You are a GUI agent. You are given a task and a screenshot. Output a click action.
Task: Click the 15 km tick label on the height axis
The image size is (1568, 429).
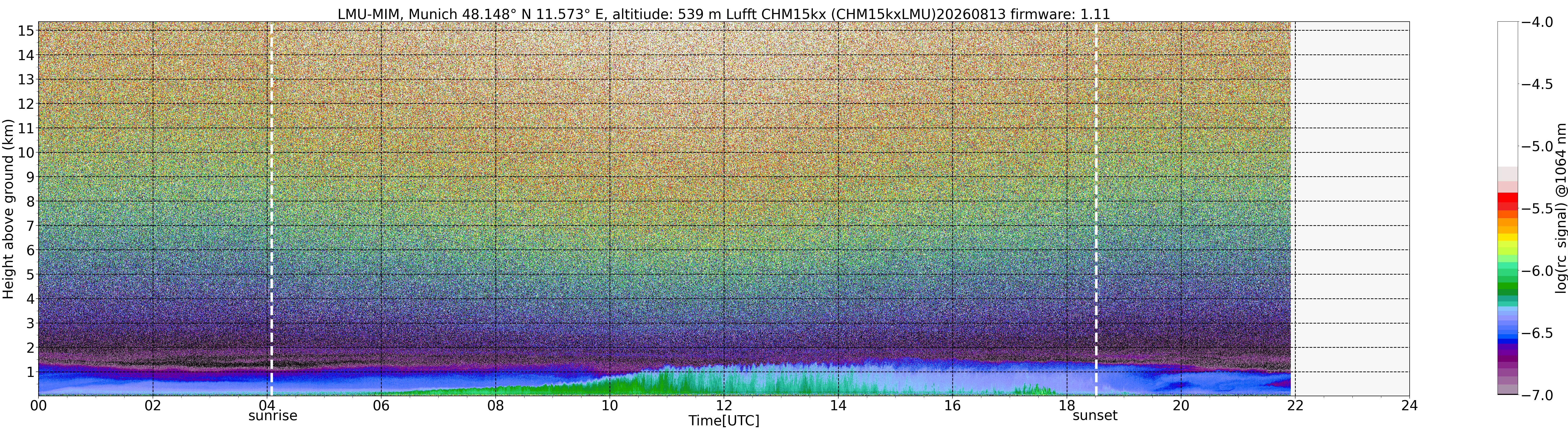point(25,30)
